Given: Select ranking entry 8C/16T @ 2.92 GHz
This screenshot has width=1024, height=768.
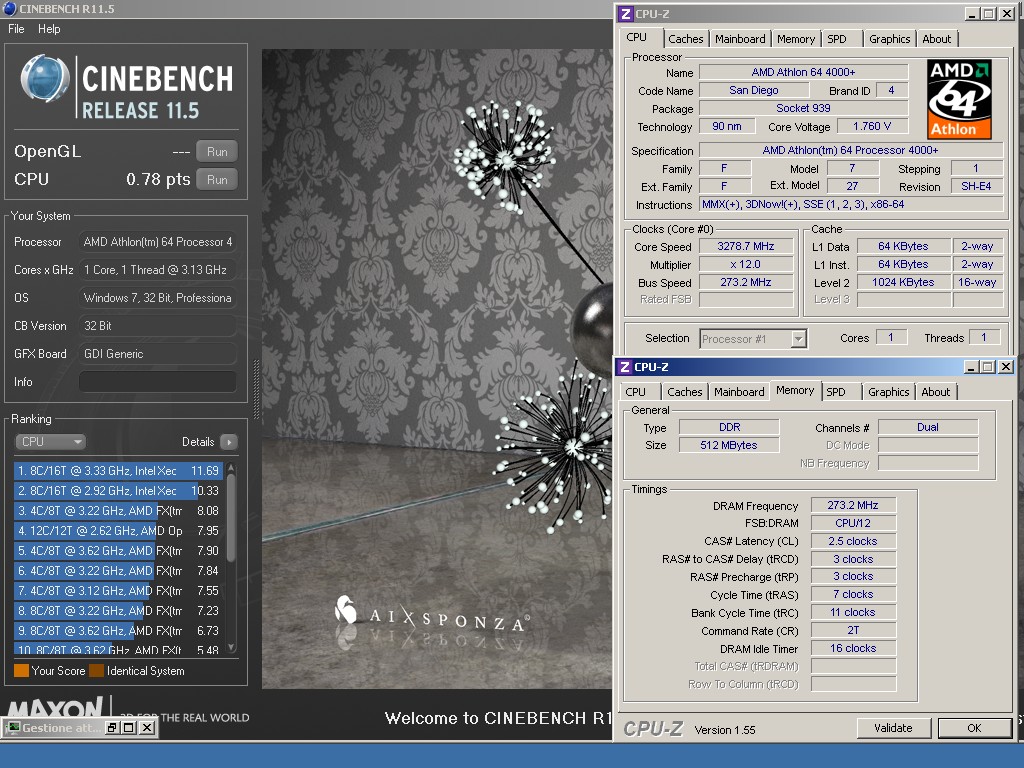Looking at the screenshot, I should 118,490.
